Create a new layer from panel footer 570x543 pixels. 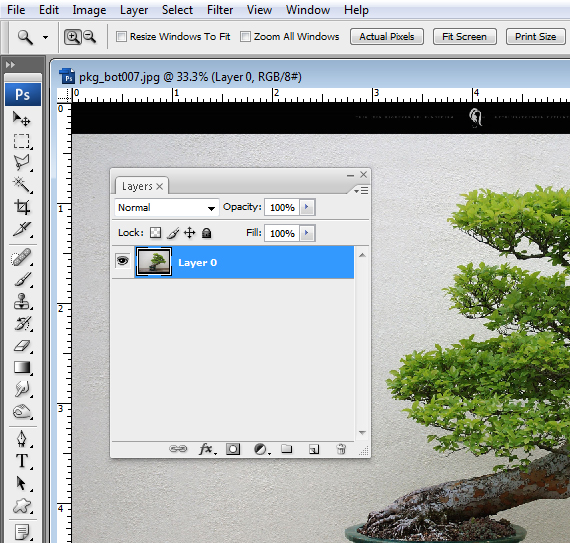pos(314,449)
